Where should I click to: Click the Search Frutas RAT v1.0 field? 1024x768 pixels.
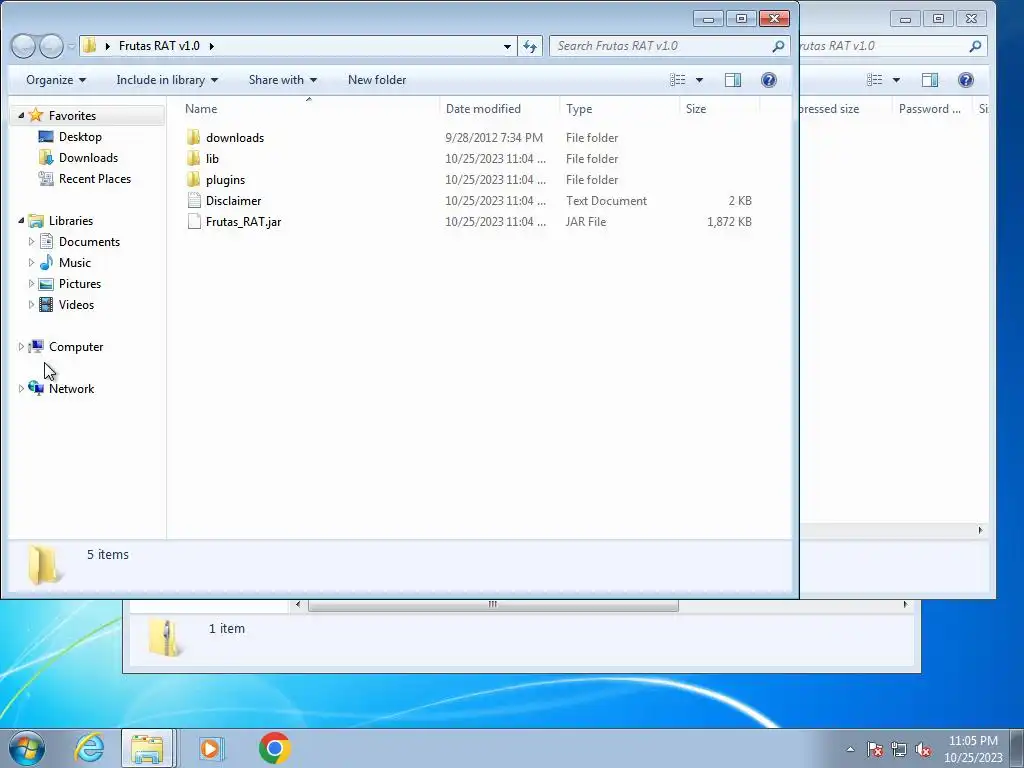click(x=669, y=46)
